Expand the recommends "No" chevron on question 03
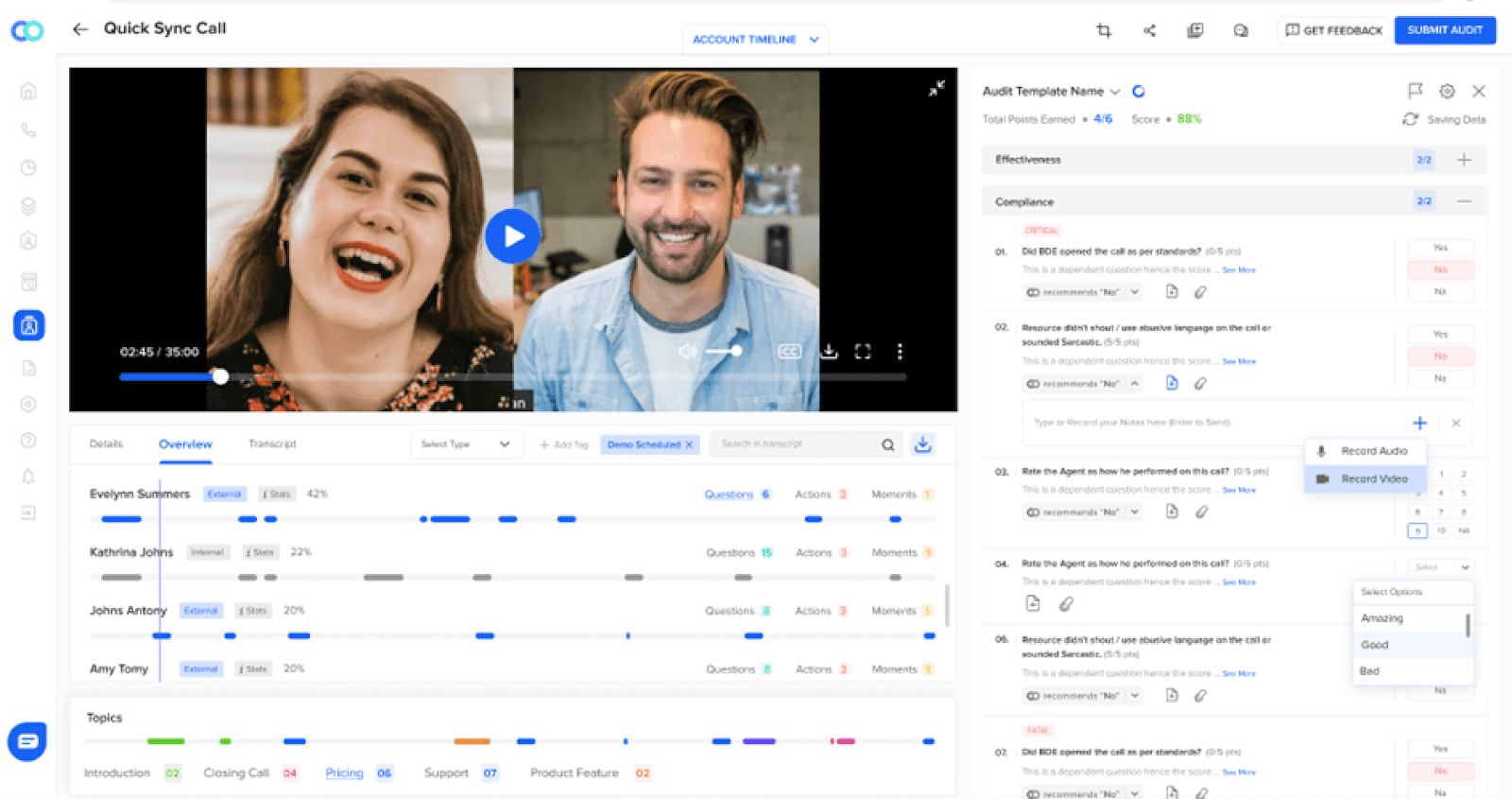The height and width of the screenshot is (799, 1512). [1135, 512]
